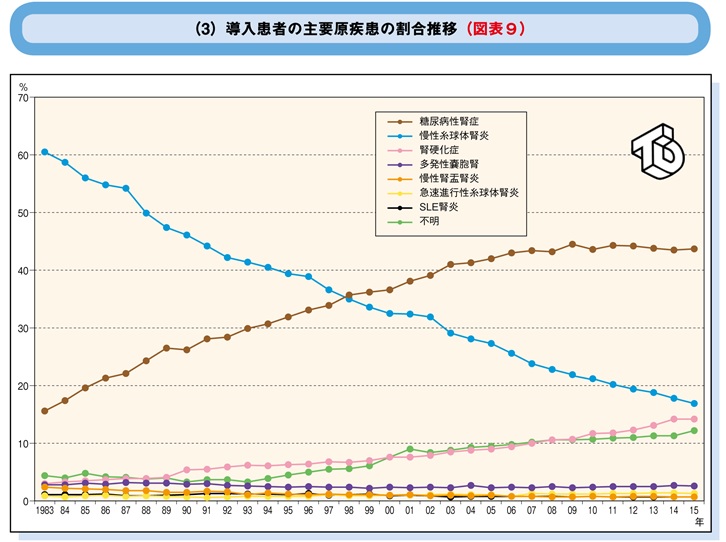Click the green line's 2015 data point

click(x=694, y=431)
